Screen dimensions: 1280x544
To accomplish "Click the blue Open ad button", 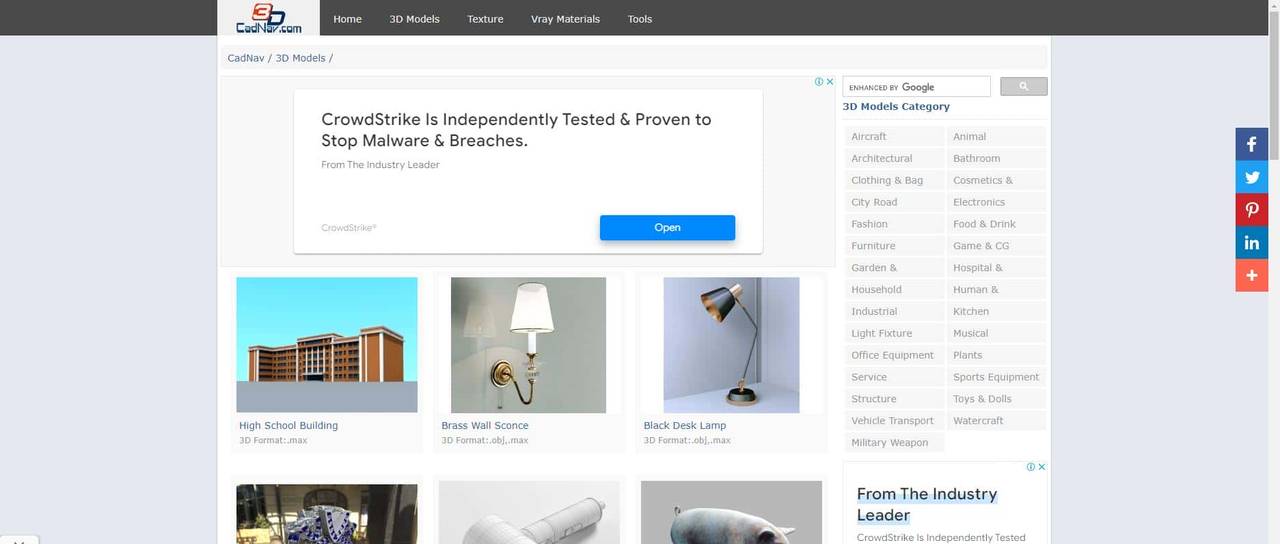I will tap(667, 228).
